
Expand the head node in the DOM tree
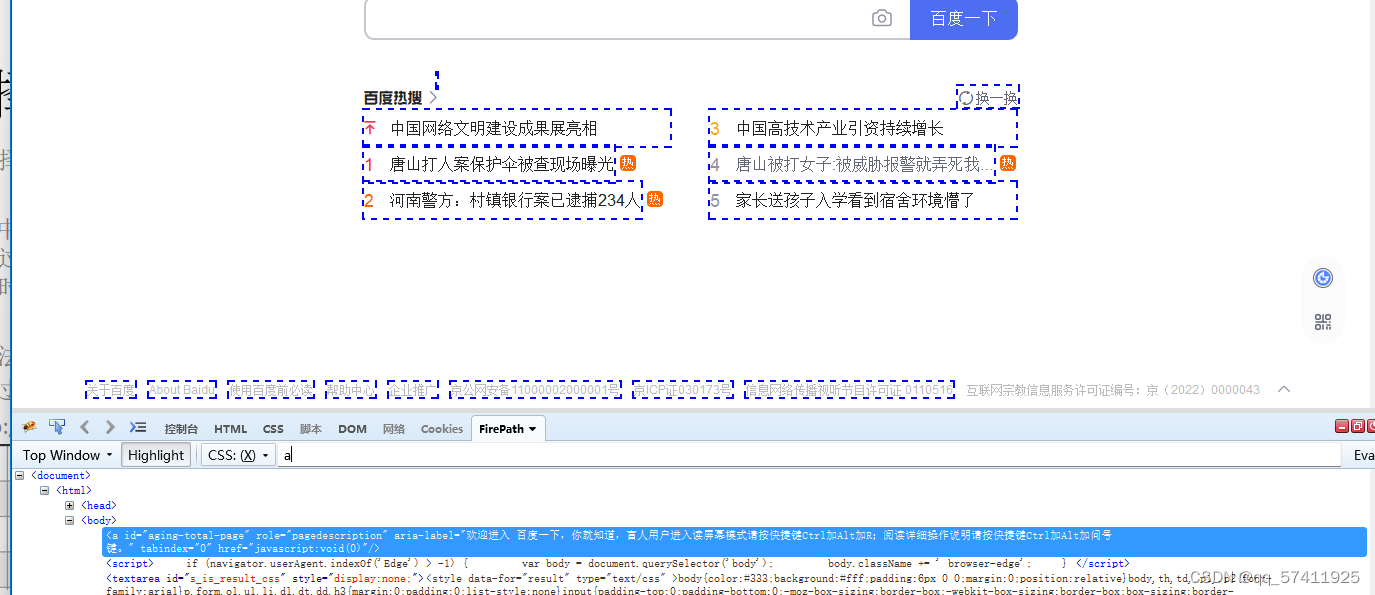click(68, 505)
